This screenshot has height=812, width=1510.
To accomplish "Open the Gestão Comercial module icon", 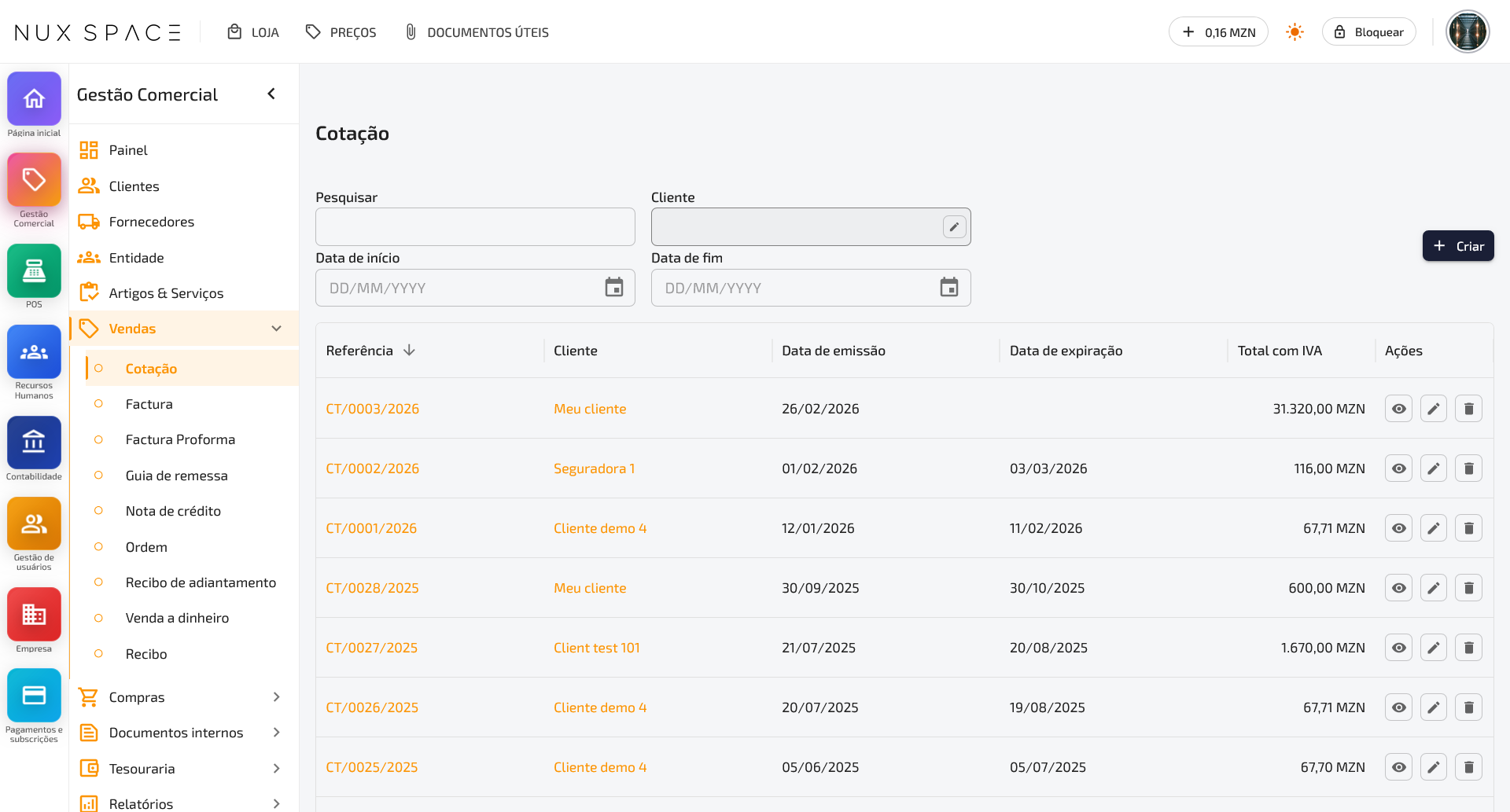I will pyautogui.click(x=34, y=180).
